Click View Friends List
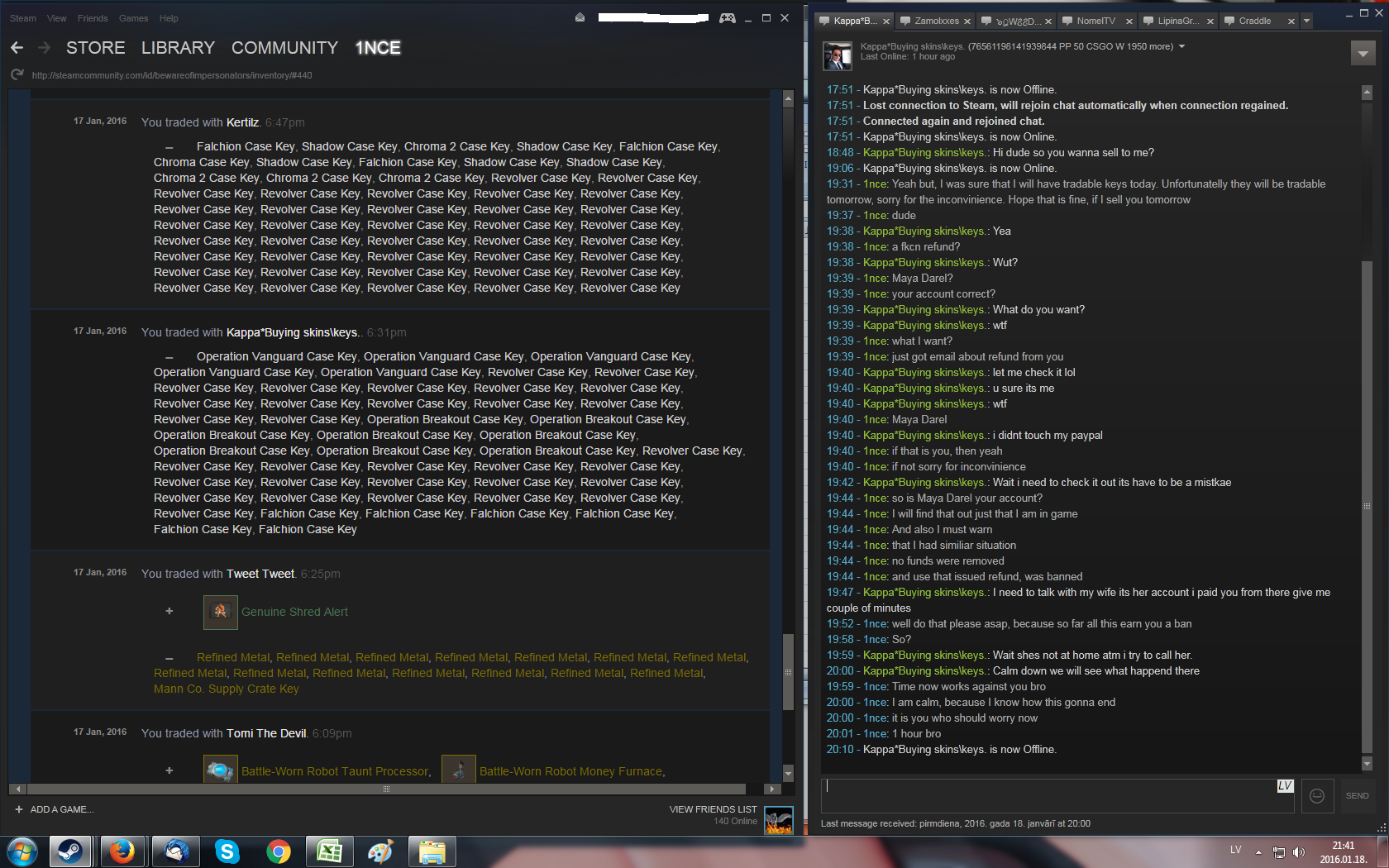Screen dimensions: 1389x868 coord(713,809)
